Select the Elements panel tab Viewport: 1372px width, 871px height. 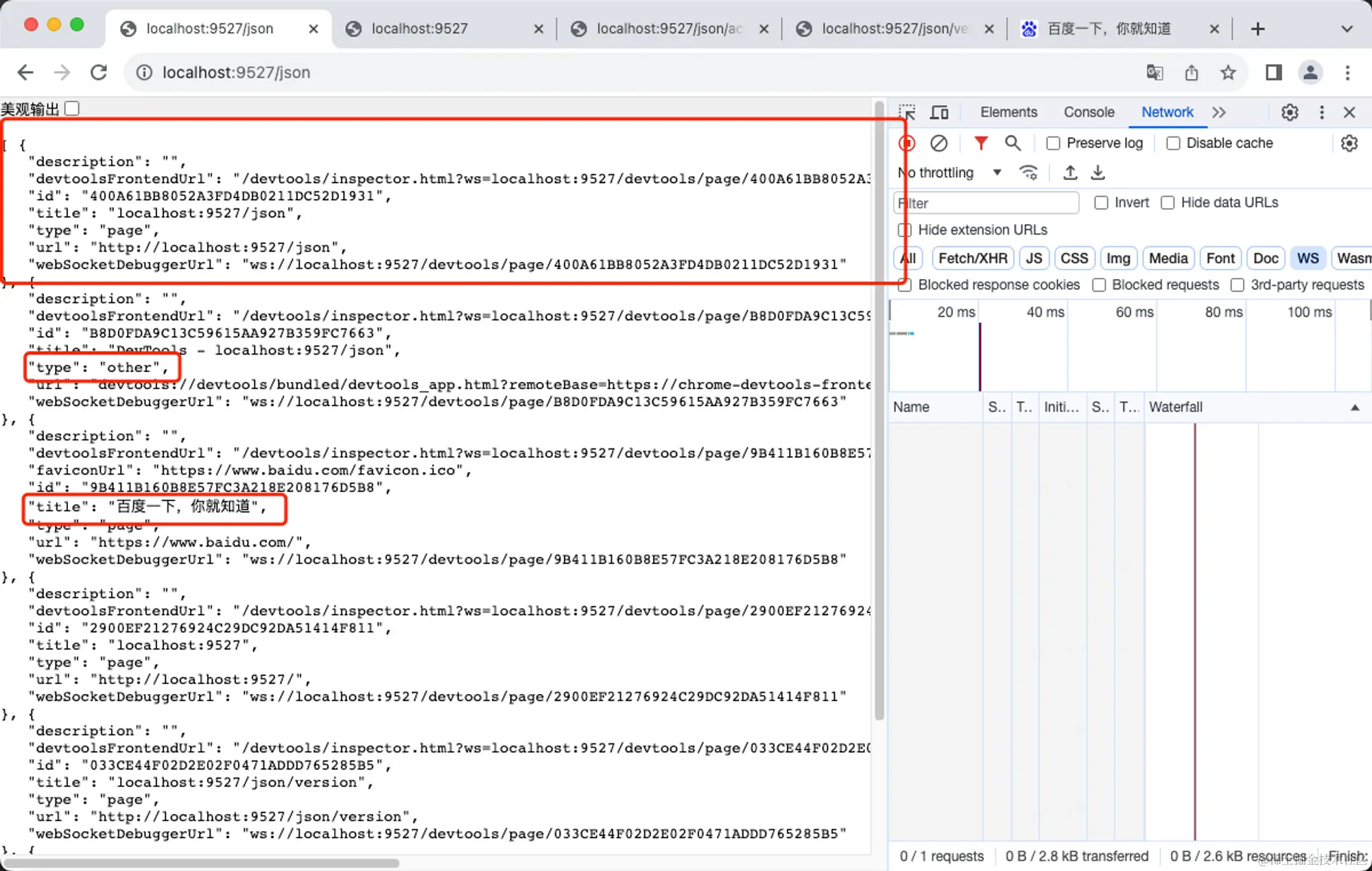1008,112
